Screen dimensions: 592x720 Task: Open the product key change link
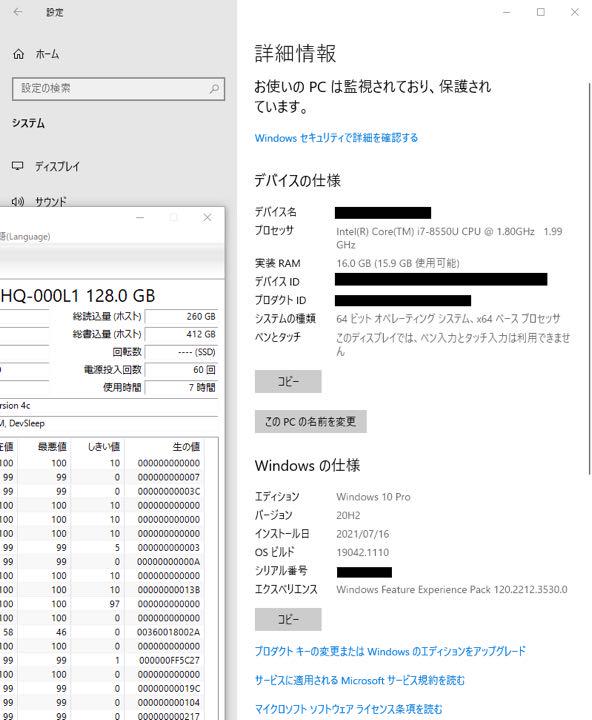pos(390,651)
